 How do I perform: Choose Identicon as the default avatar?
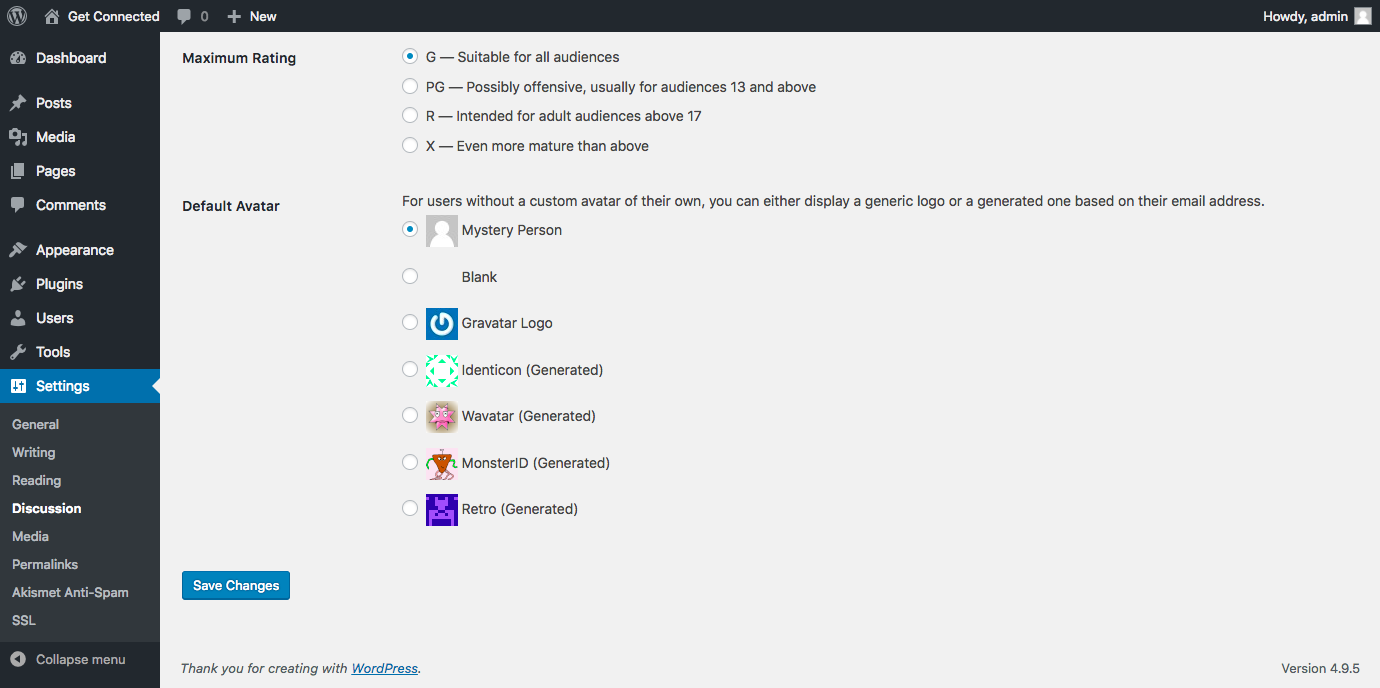click(409, 368)
